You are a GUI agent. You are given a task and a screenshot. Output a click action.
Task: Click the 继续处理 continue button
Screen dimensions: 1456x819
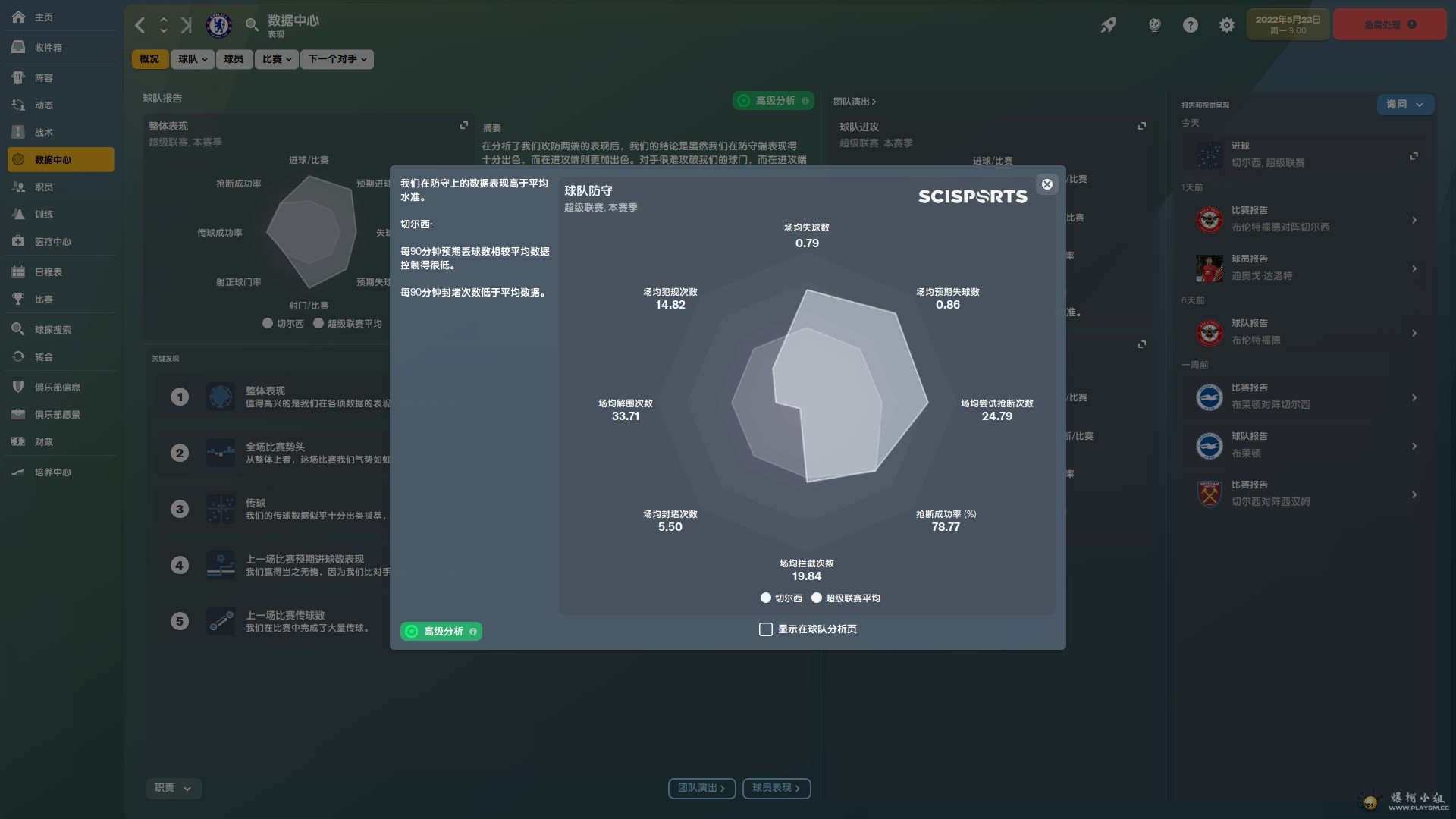point(1389,25)
